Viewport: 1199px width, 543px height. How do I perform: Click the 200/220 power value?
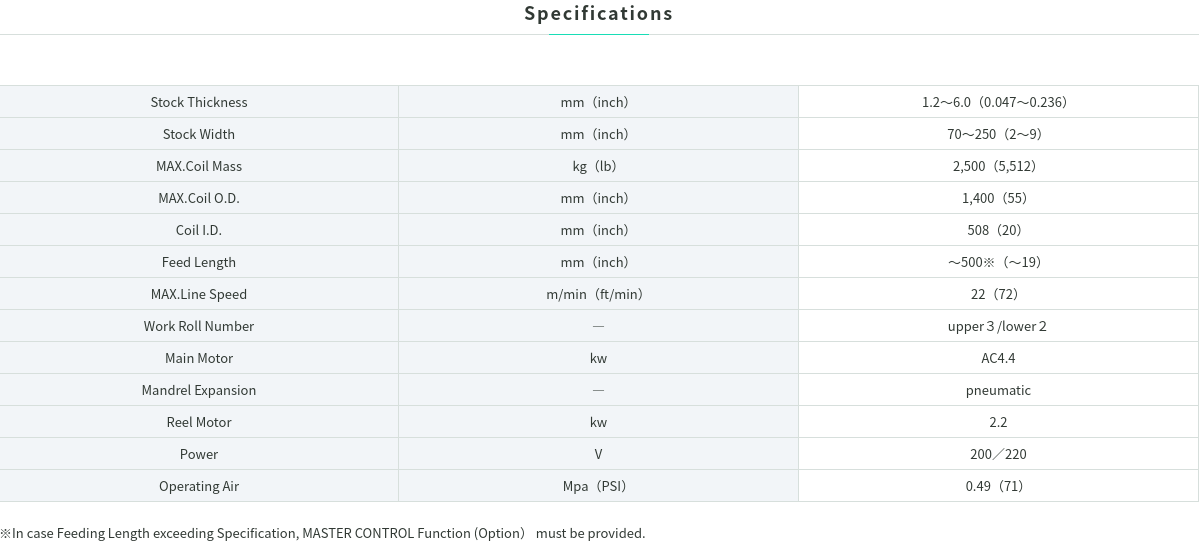(x=998, y=454)
